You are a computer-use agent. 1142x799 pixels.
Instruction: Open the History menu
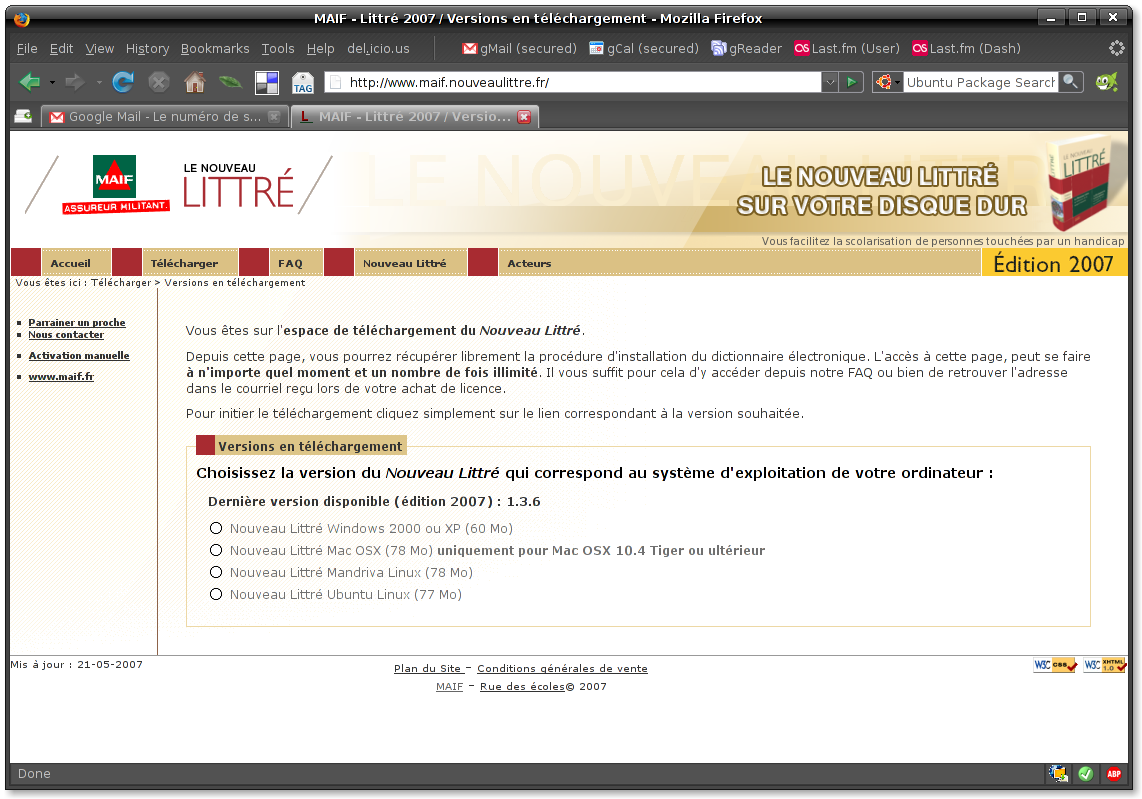(147, 49)
